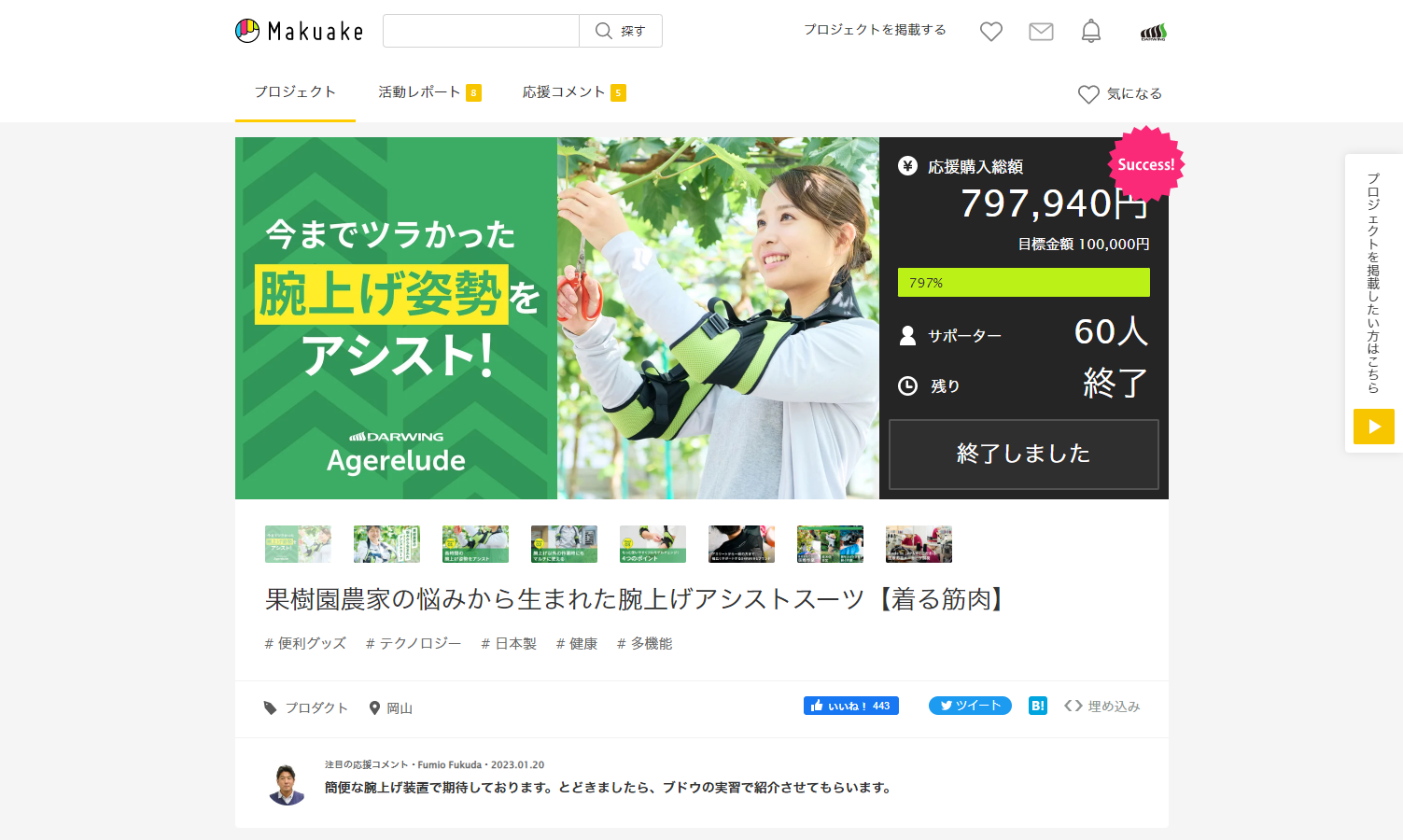Filter by the 岡山 location link
The image size is (1403, 840).
click(x=391, y=707)
